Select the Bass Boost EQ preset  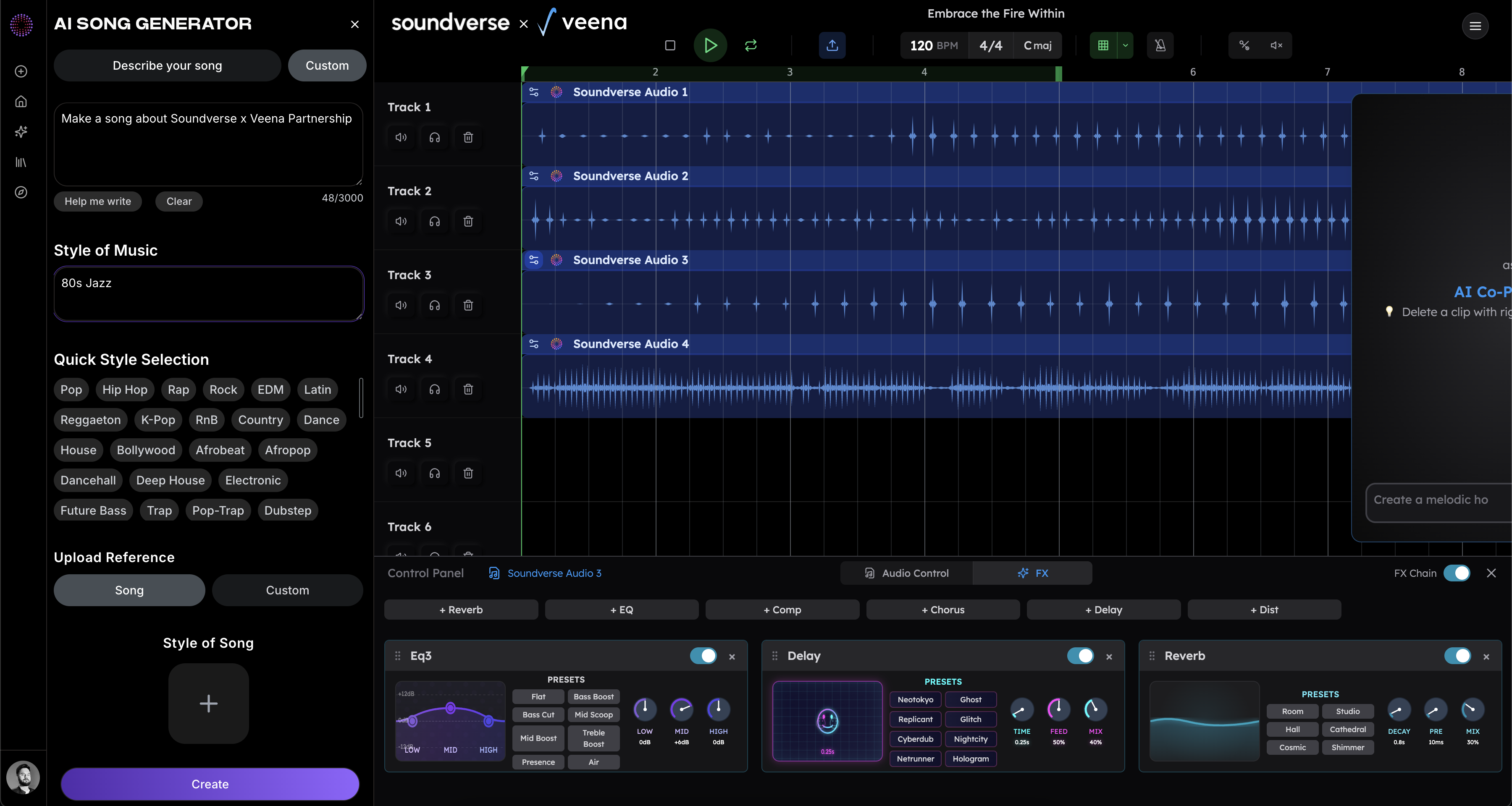(593, 697)
